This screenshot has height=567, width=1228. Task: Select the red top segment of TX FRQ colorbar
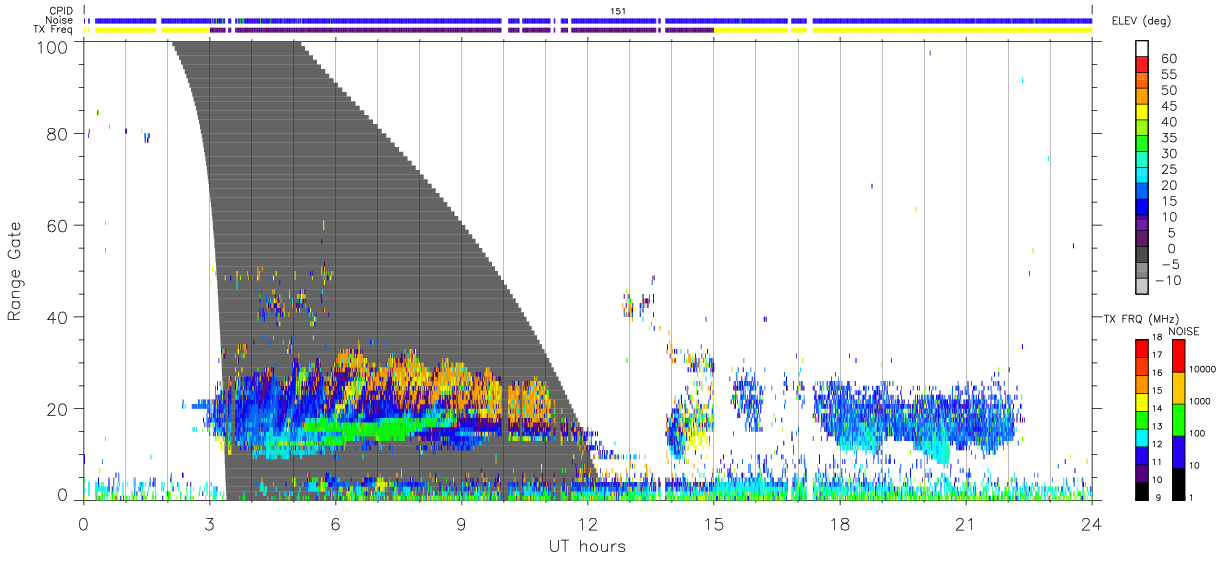coord(1142,349)
